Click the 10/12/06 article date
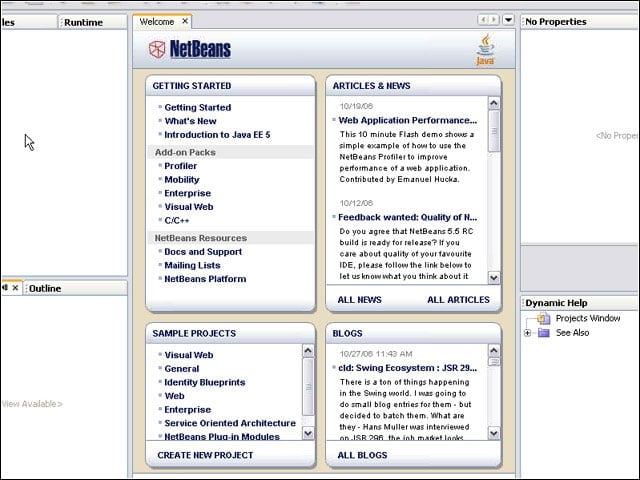This screenshot has height=480, width=640. click(356, 203)
